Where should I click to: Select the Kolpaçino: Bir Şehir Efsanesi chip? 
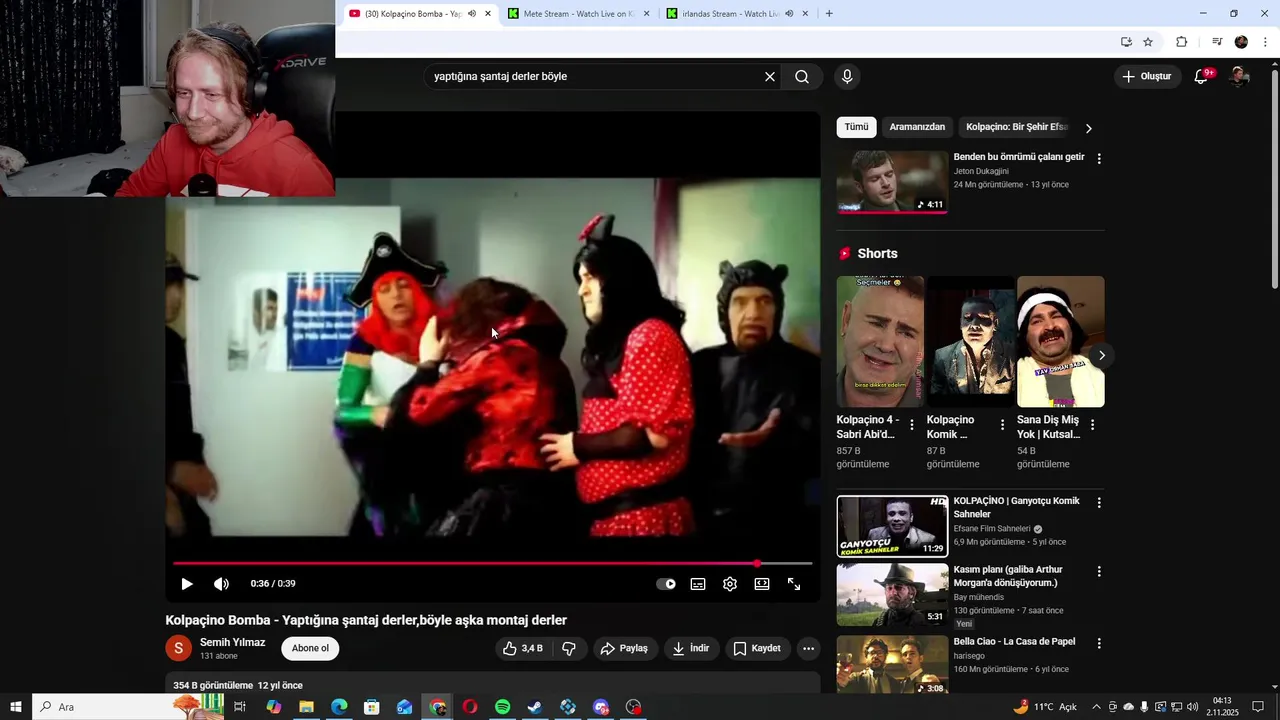[x=1017, y=127]
